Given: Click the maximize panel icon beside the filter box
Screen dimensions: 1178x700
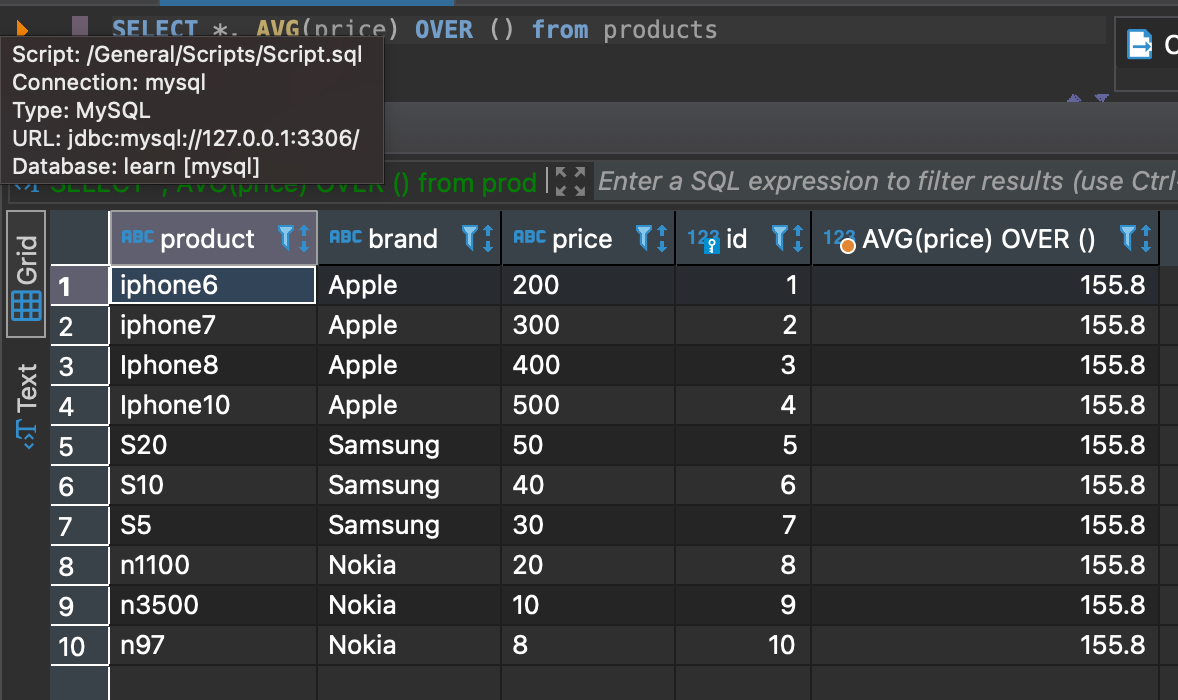Looking at the screenshot, I should 570,181.
